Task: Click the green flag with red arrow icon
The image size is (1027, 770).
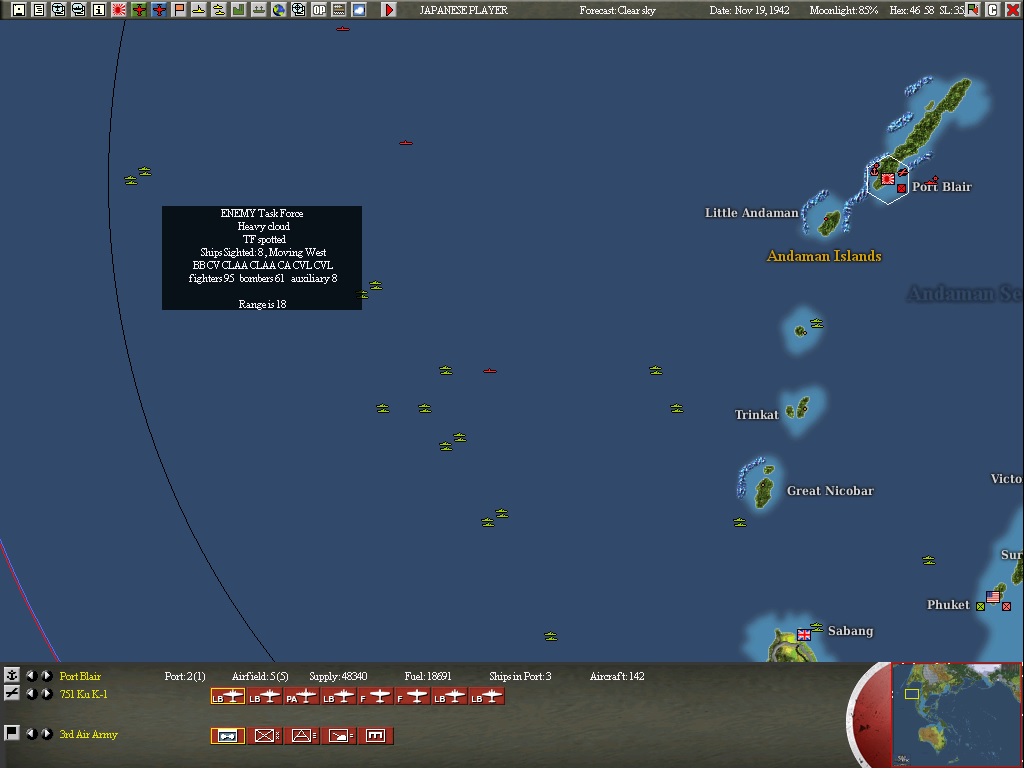Action: [x=973, y=10]
